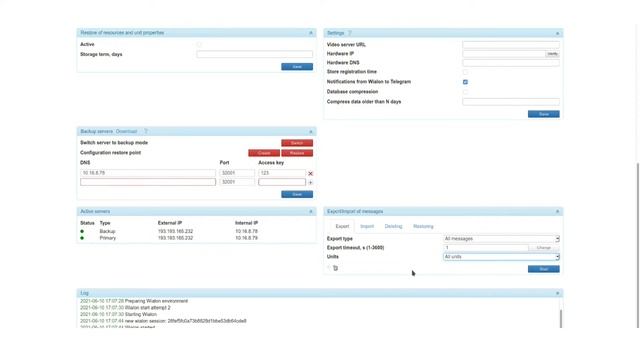640x360 pixels.
Task: Open the Units dropdown
Action: pos(501,257)
